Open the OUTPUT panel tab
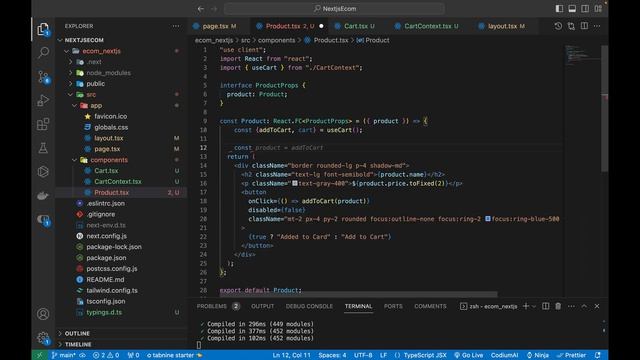This screenshot has height=360, width=640. 262,306
